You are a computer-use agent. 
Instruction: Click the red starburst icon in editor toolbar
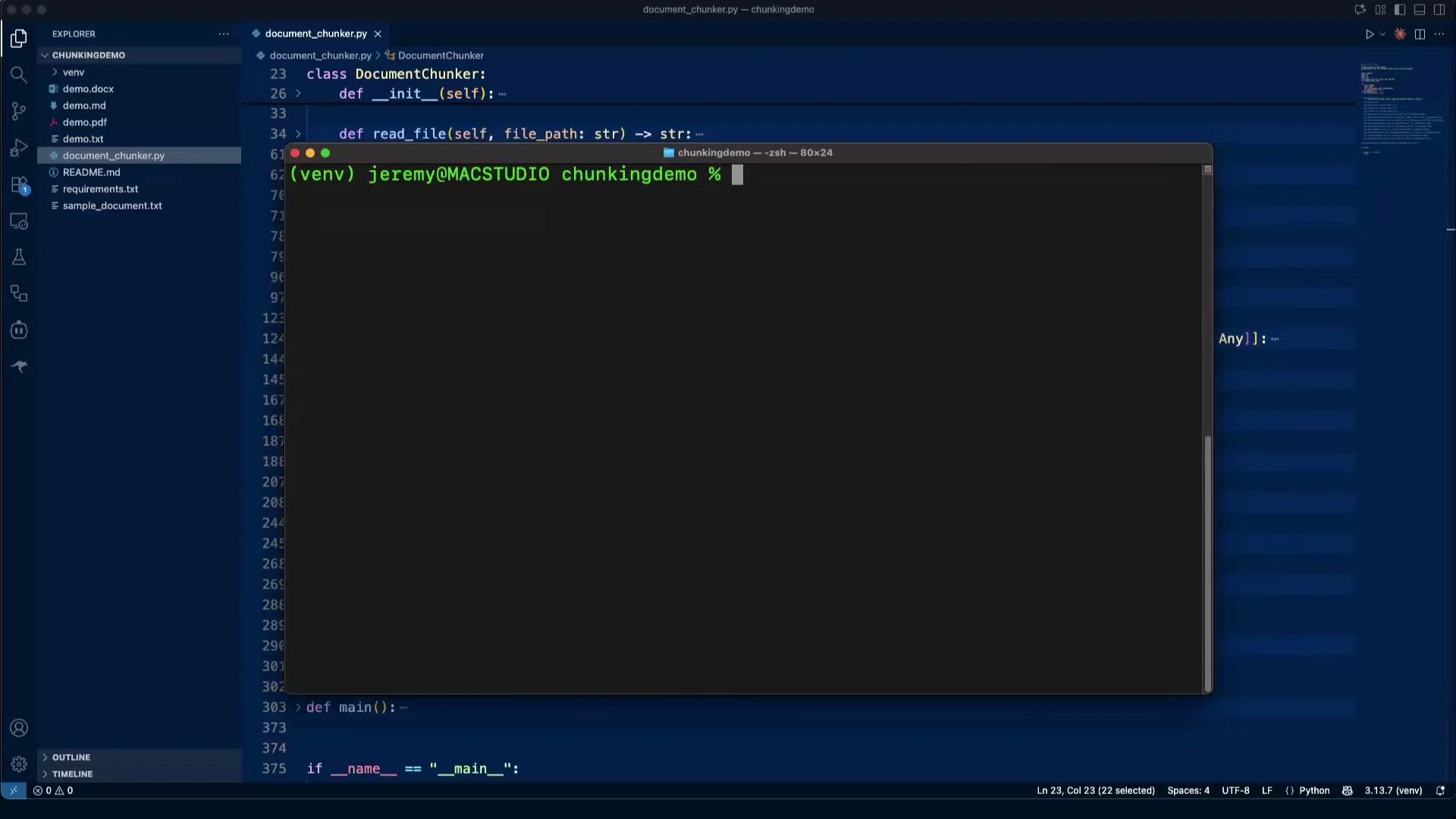pos(1400,34)
